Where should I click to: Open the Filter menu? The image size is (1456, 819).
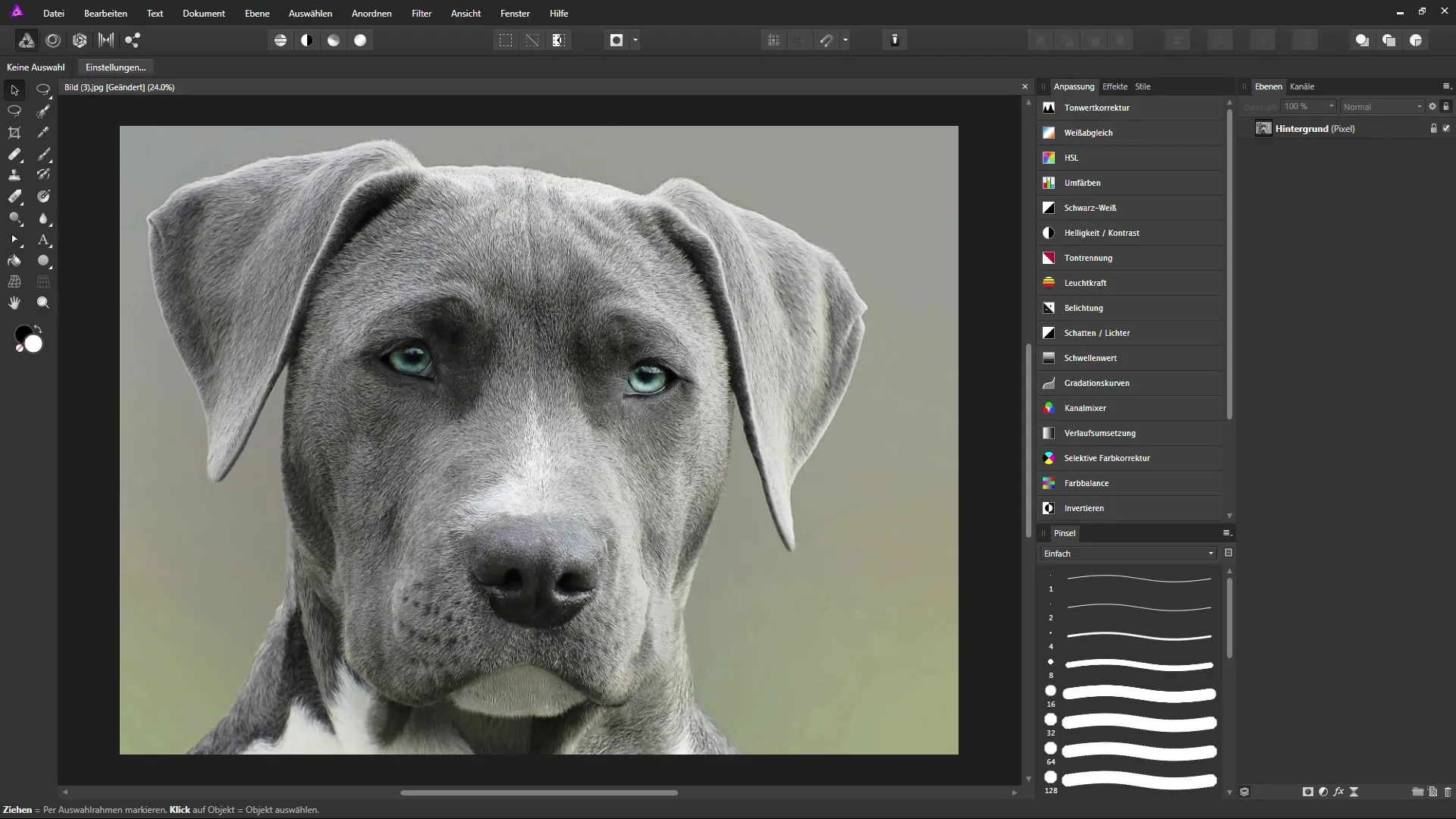(x=422, y=14)
